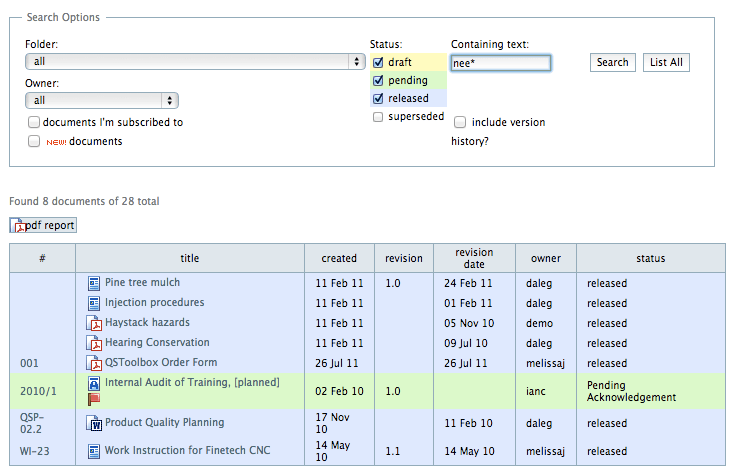Click the PDF icon on the pdf report button
Image resolution: width=736 pixels, height=473 pixels.
click(x=18, y=225)
